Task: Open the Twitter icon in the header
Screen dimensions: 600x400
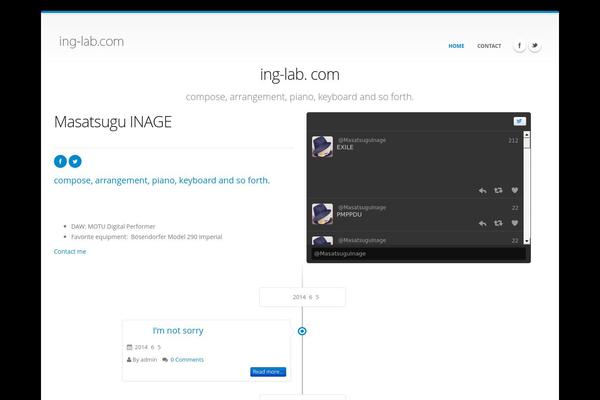Action: coord(535,46)
